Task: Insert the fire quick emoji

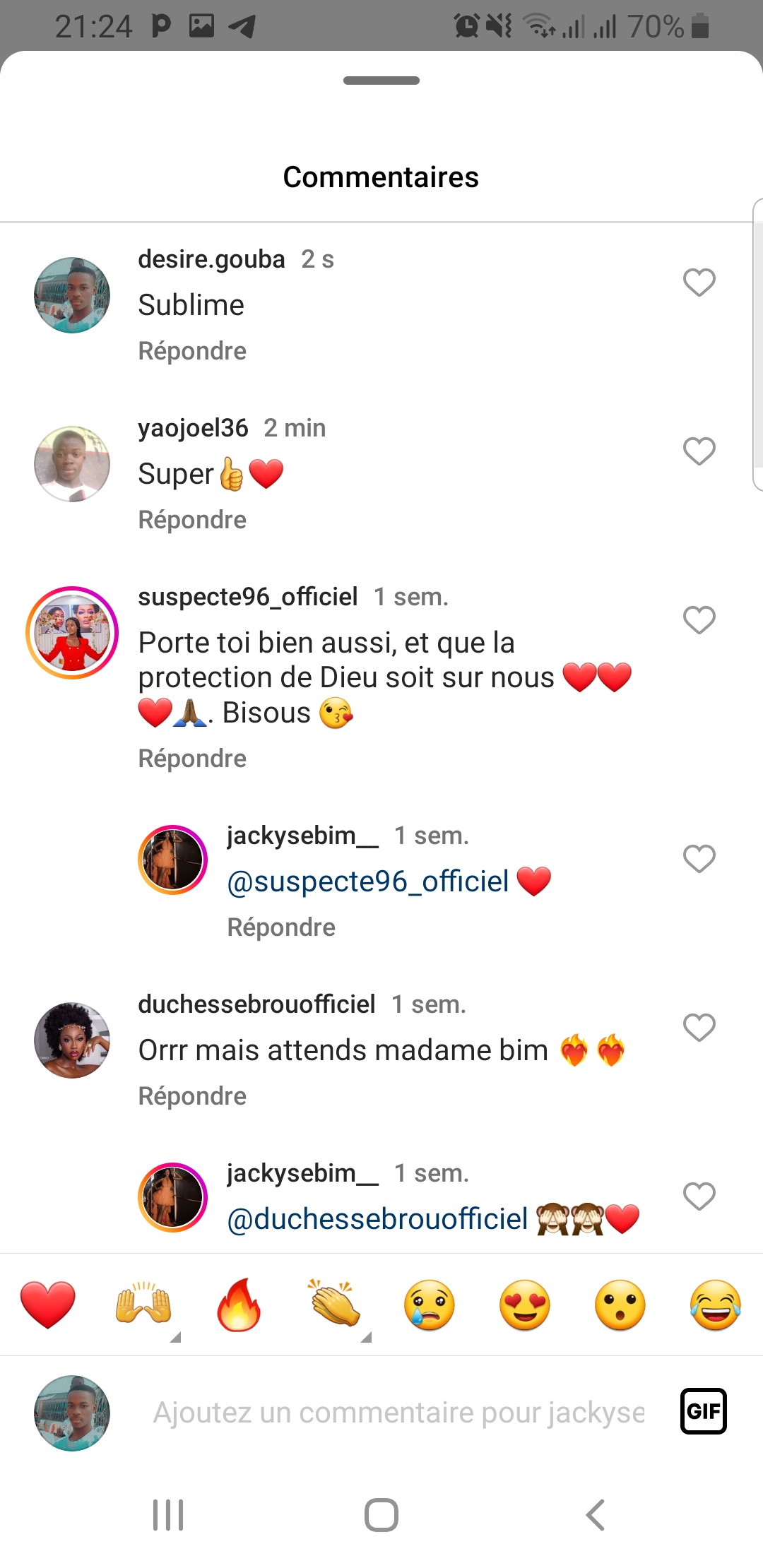Action: [x=239, y=1305]
